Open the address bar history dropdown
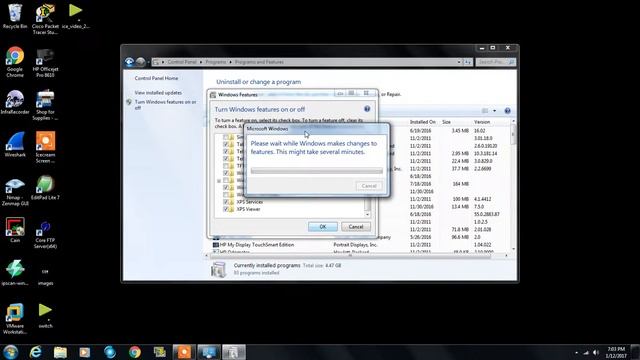The image size is (640, 360). click(459, 62)
